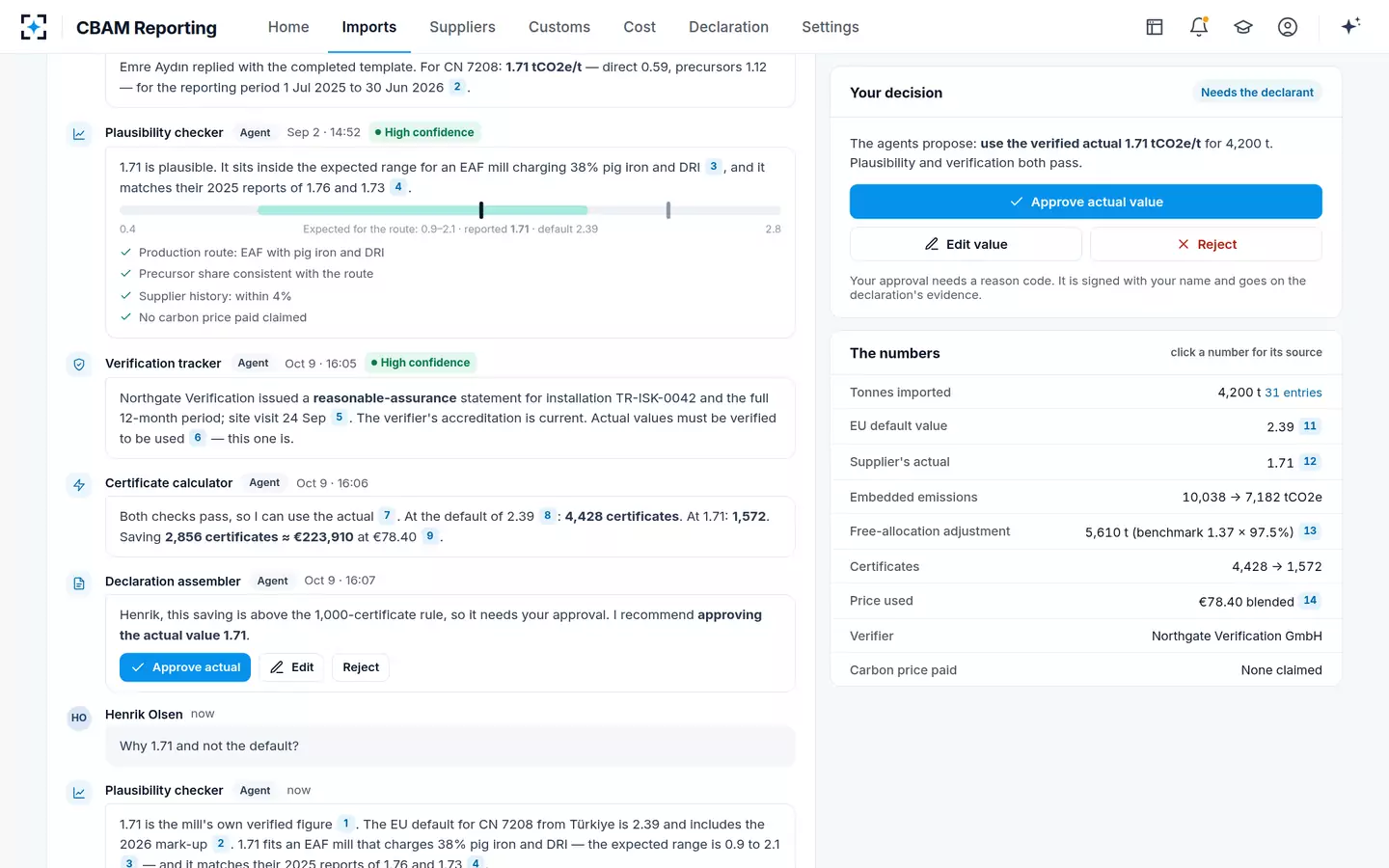Screen dimensions: 1389x868
Task: Click the shield icon beside Verification tracker
Action: [79, 365]
